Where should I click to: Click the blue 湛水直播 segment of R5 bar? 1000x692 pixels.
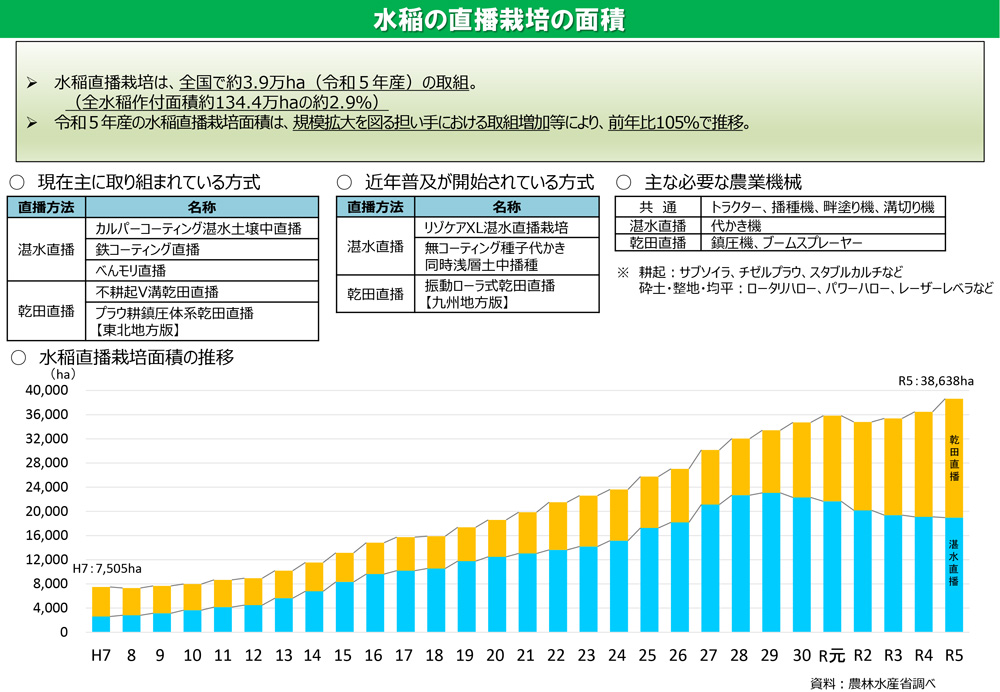(954, 574)
